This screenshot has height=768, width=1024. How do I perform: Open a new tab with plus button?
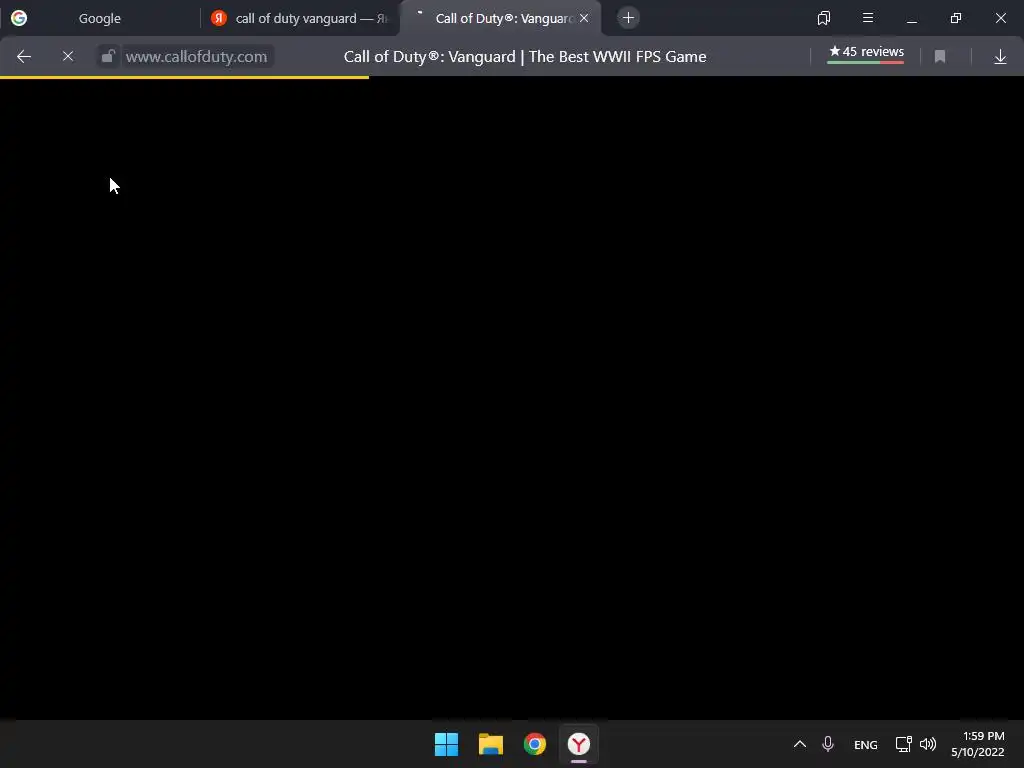tap(628, 18)
